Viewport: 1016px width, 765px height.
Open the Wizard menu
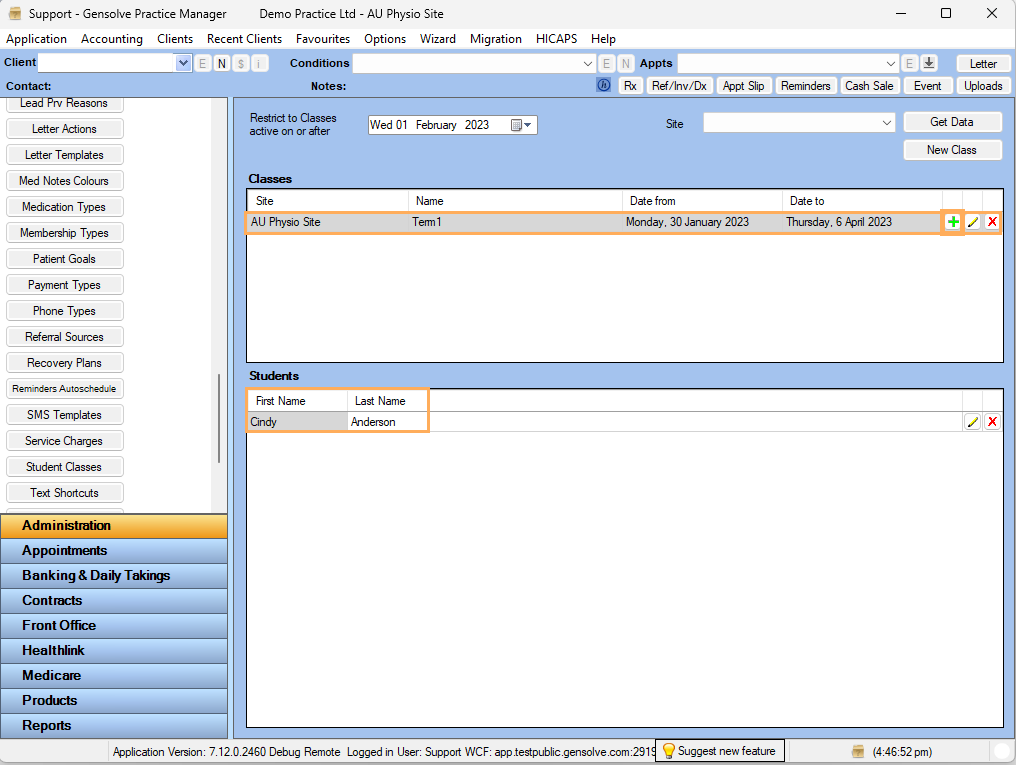pyautogui.click(x=438, y=39)
